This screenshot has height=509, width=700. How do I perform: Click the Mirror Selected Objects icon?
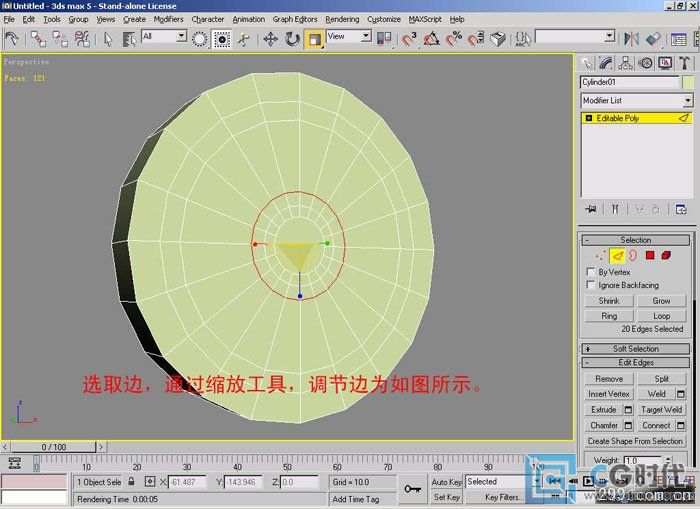click(x=631, y=39)
